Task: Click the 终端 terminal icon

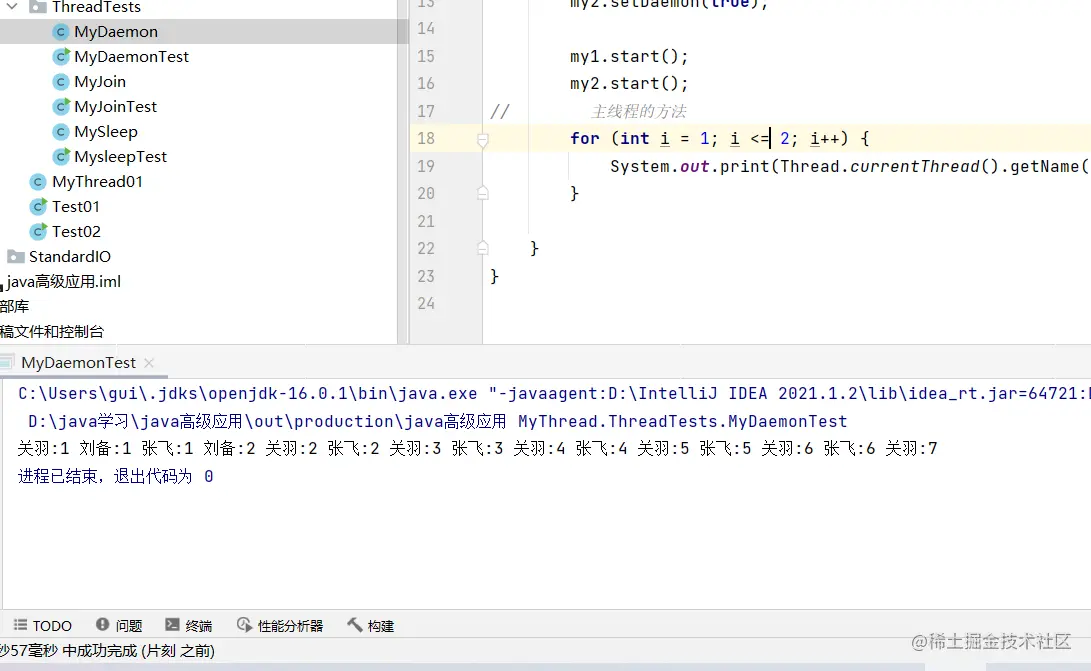Action: 172,624
